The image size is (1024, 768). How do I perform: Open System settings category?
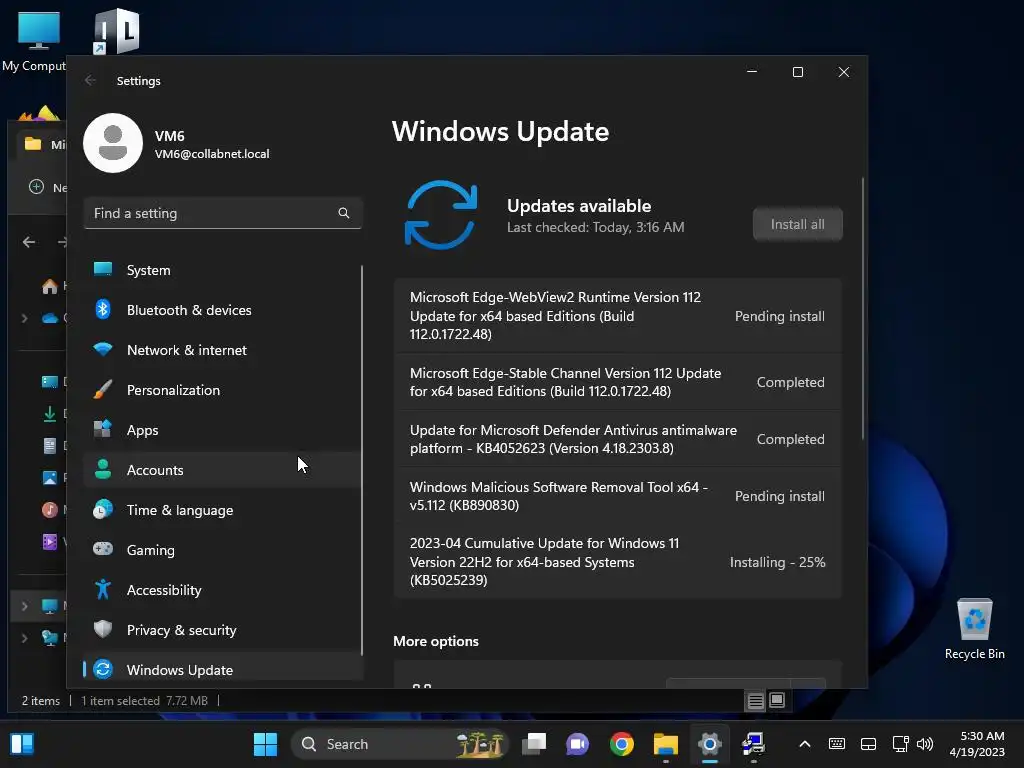click(x=222, y=270)
